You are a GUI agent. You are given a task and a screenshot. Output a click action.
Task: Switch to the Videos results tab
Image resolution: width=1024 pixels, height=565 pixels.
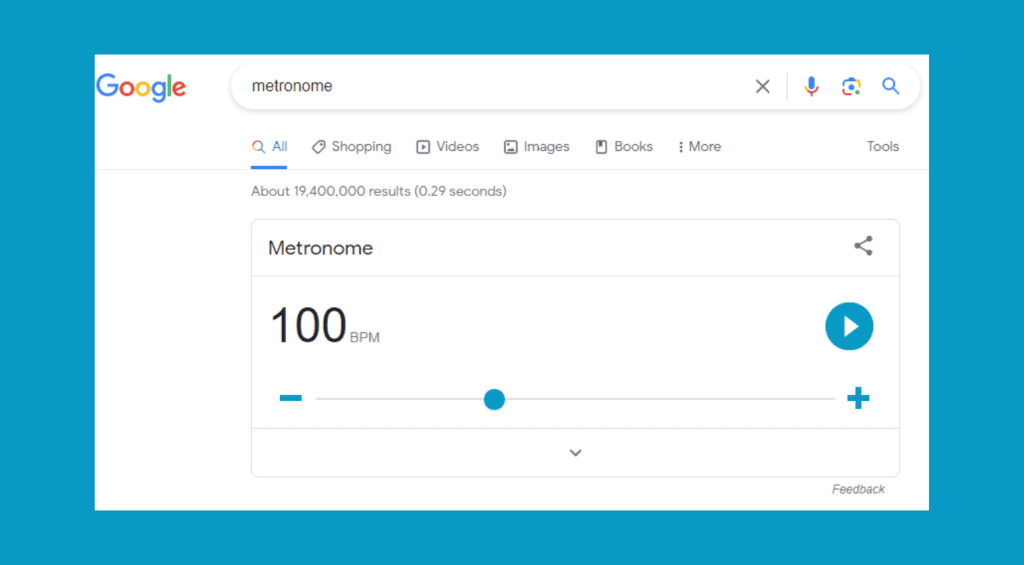coord(448,147)
